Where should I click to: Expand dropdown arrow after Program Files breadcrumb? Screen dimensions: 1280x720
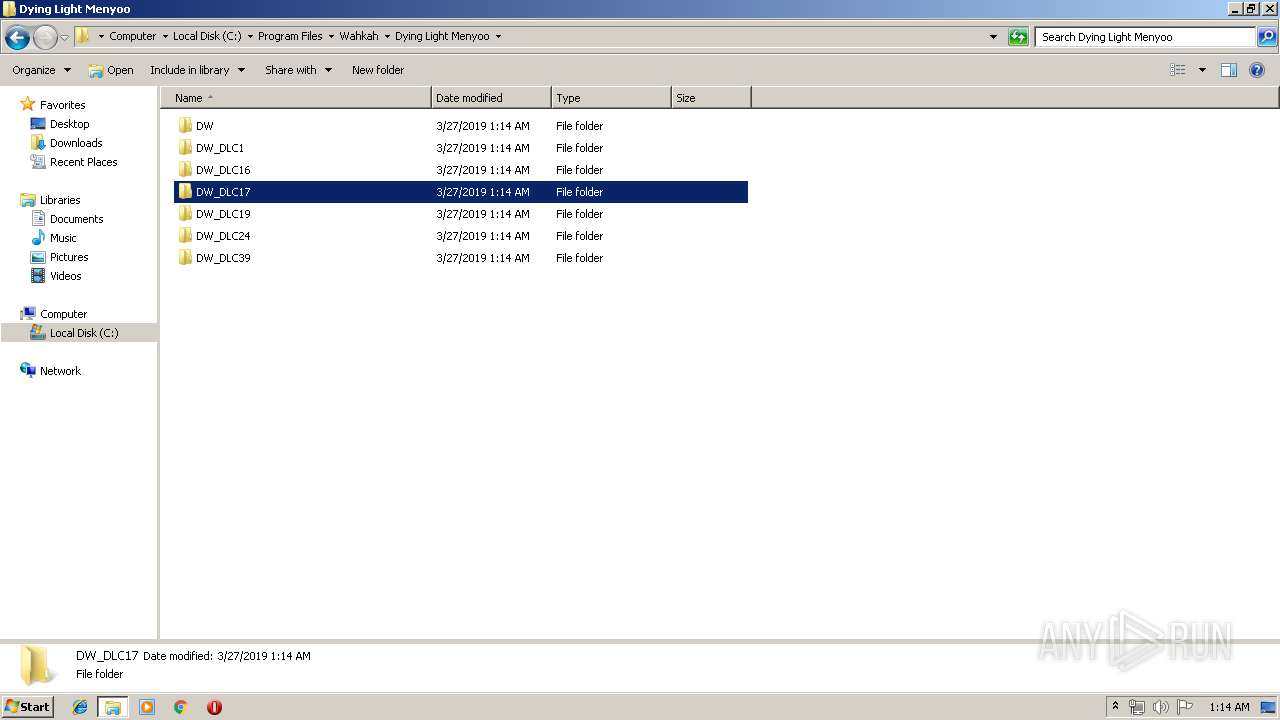pos(331,37)
